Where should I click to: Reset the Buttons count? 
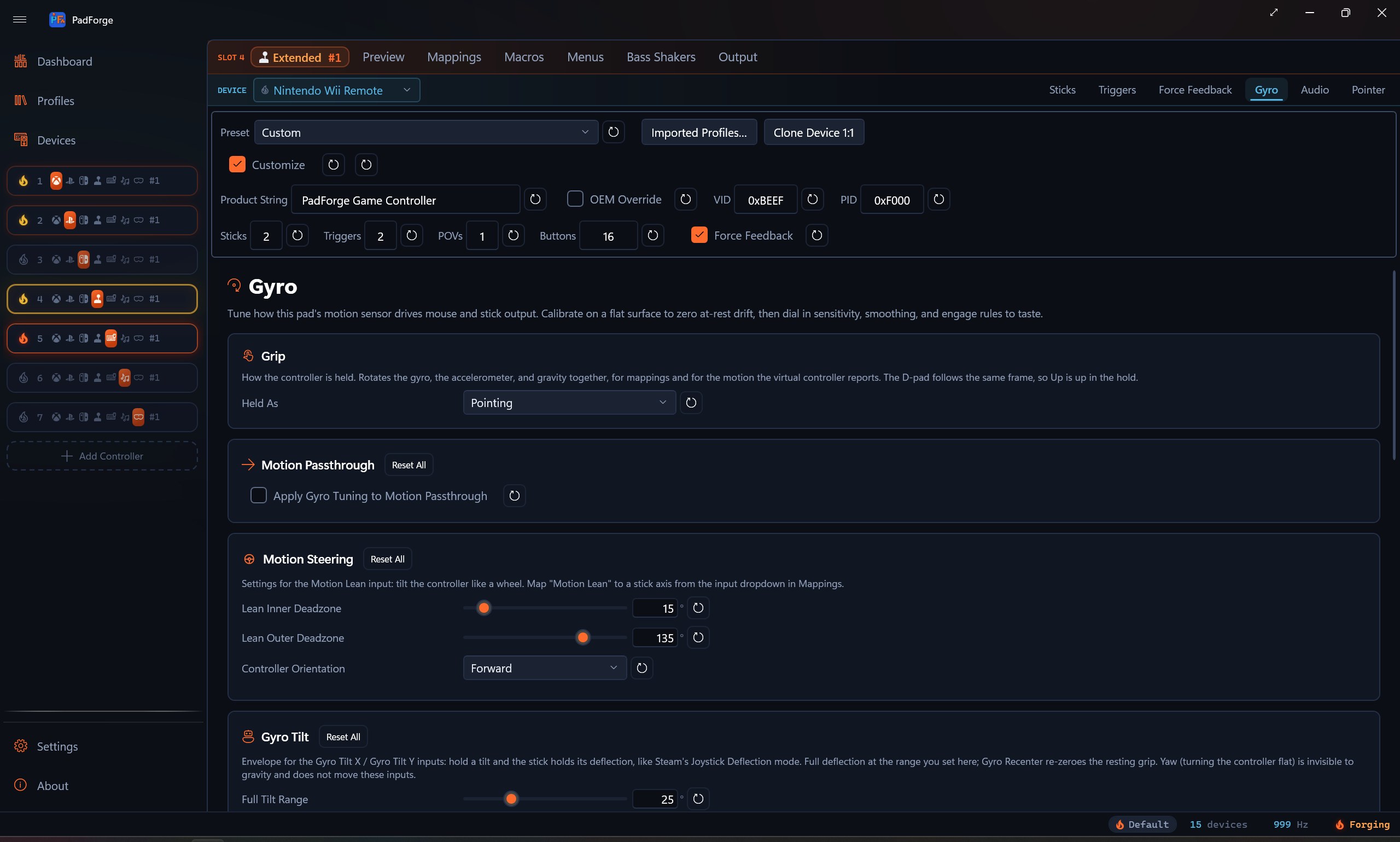pos(652,235)
